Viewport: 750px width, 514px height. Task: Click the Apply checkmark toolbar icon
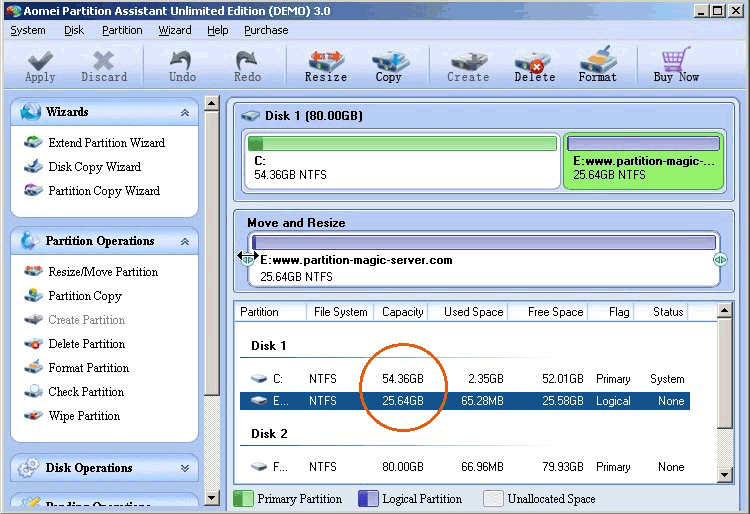click(x=40, y=61)
